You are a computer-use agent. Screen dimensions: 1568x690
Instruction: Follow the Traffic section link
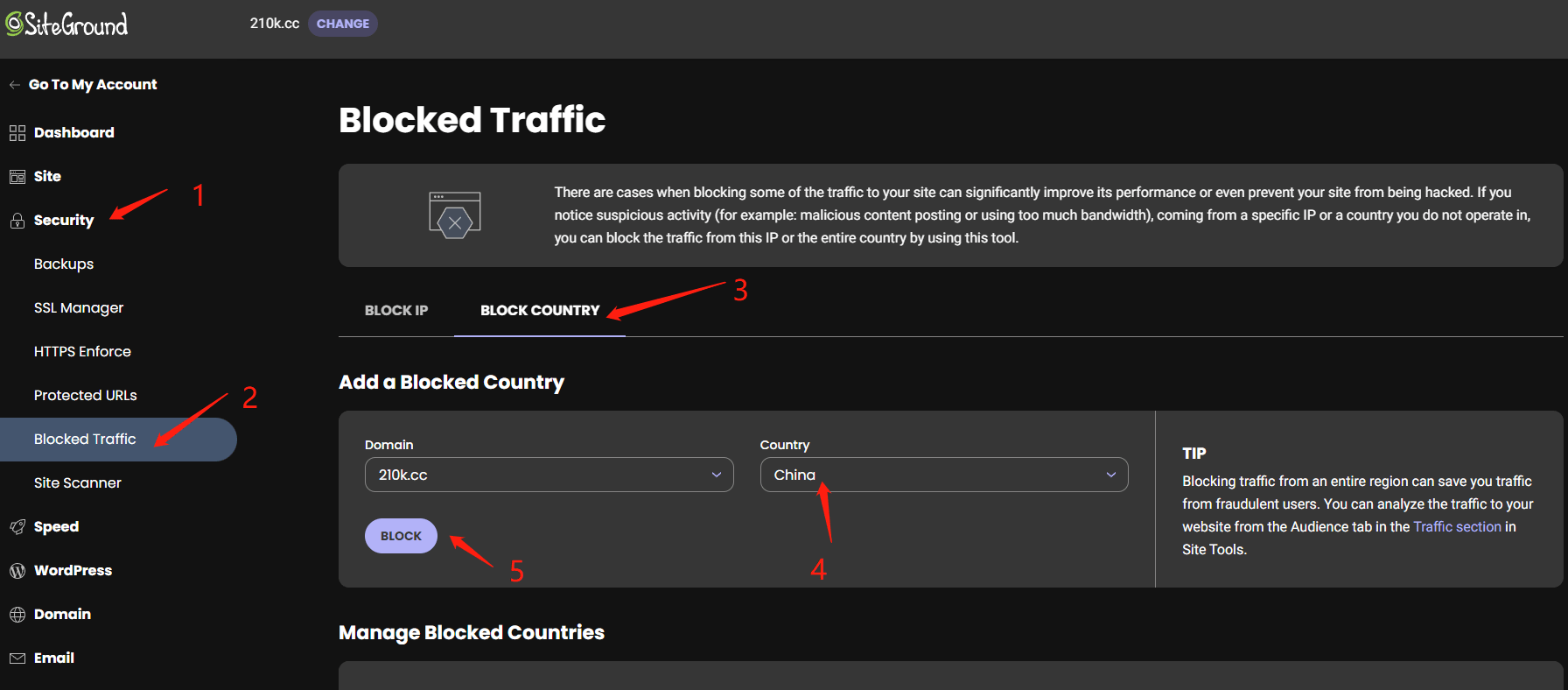[1457, 526]
